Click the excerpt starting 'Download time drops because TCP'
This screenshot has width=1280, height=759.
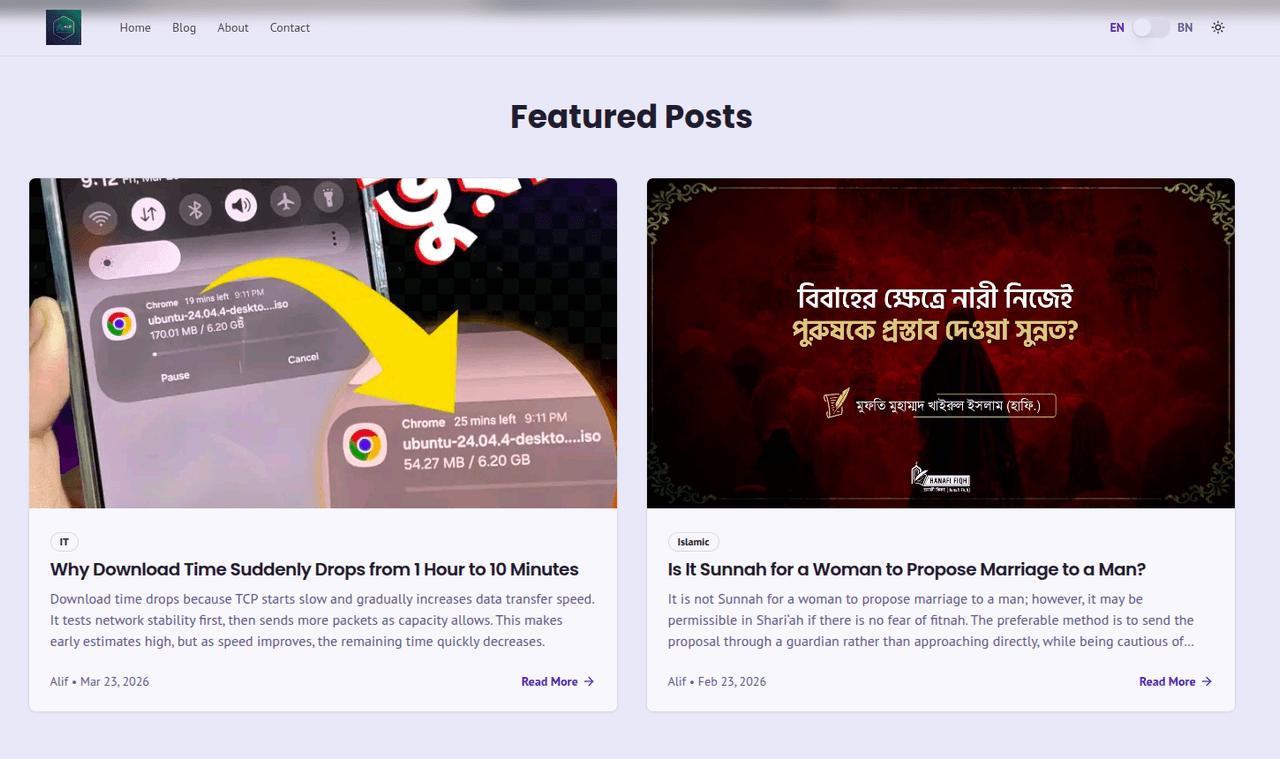click(322, 620)
